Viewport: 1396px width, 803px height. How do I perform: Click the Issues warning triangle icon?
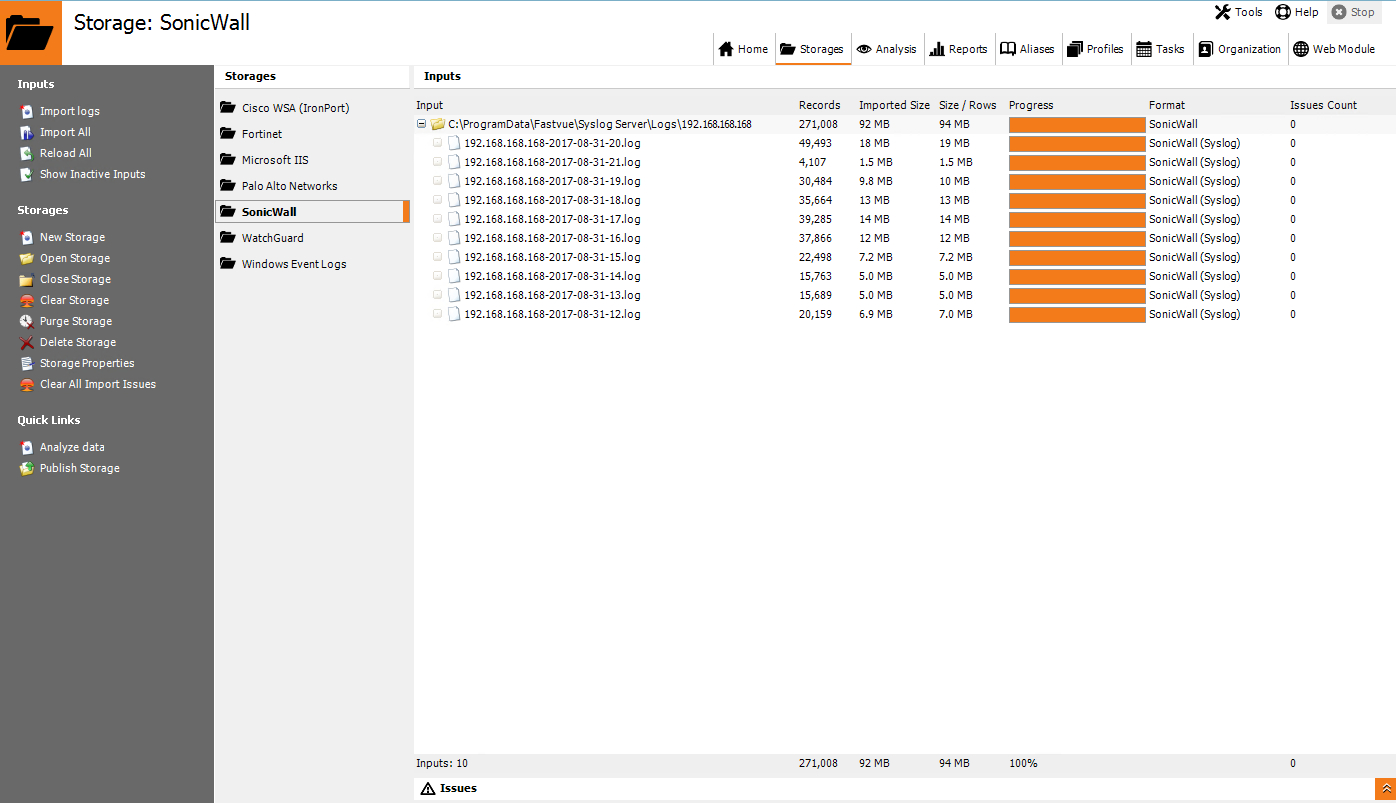(x=428, y=788)
